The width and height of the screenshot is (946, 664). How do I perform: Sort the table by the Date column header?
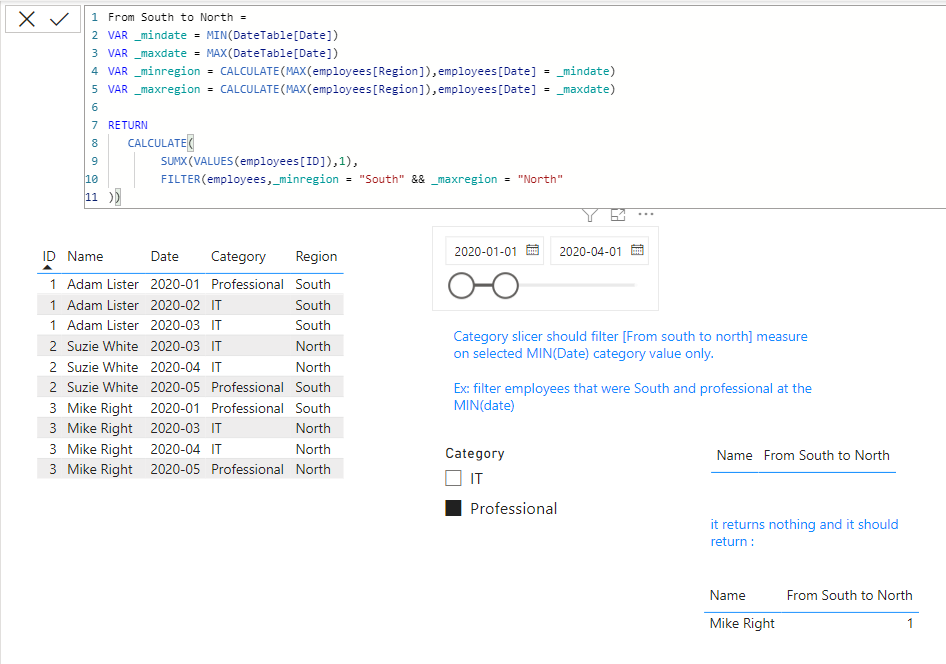pyautogui.click(x=165, y=256)
